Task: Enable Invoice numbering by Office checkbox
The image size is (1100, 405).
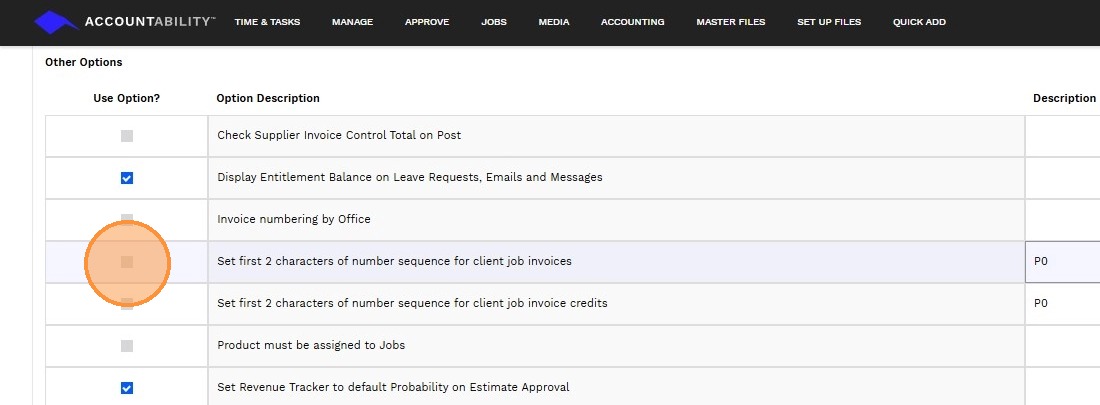Action: 127,219
